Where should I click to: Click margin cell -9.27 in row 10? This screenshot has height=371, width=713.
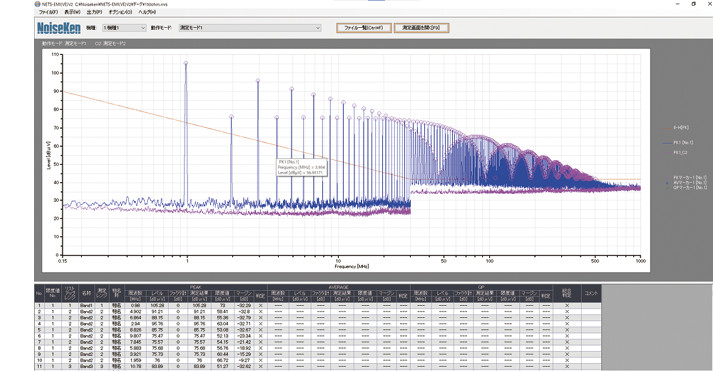pyautogui.click(x=244, y=360)
